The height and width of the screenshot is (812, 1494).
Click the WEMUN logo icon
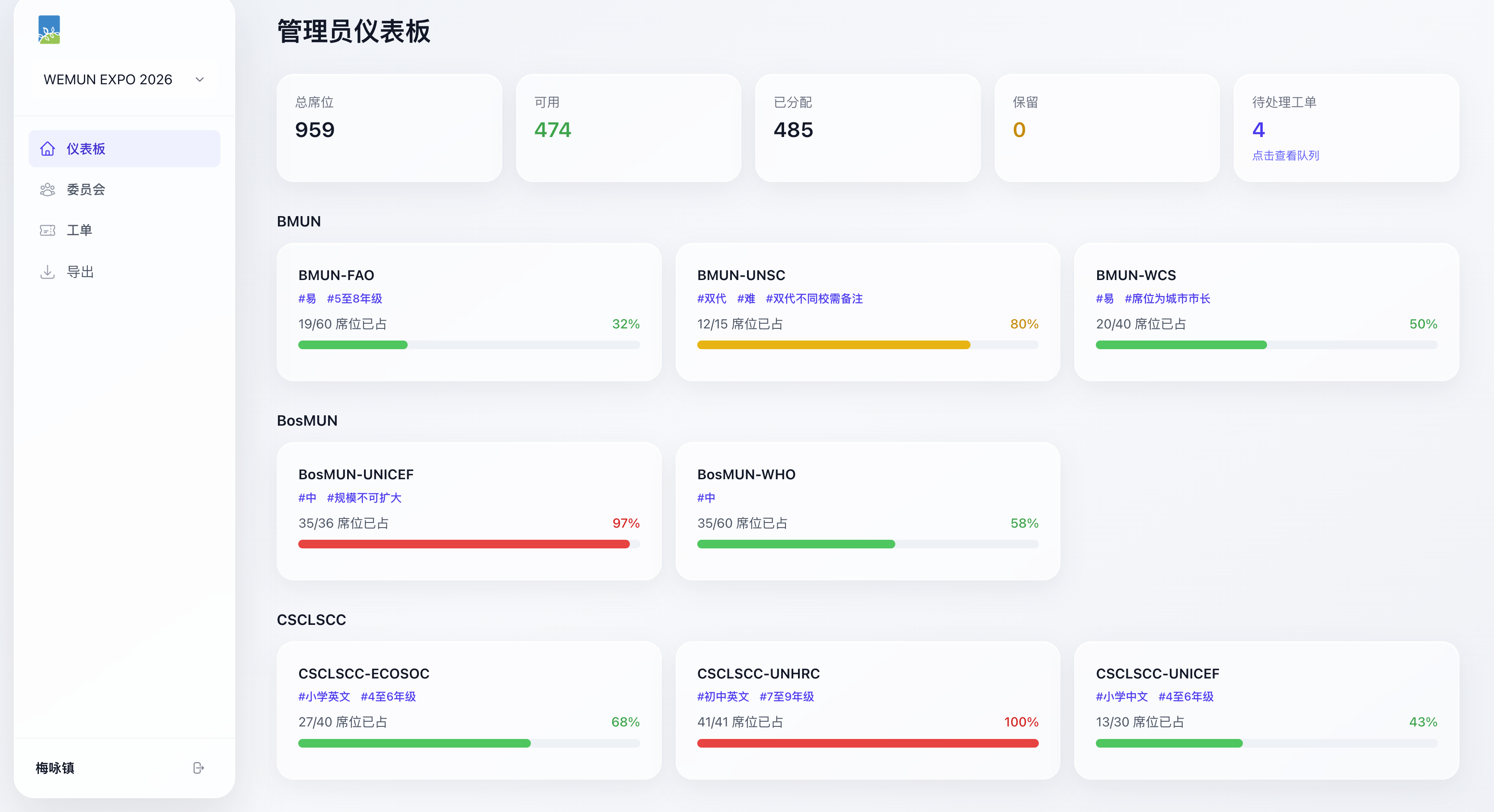coord(49,29)
